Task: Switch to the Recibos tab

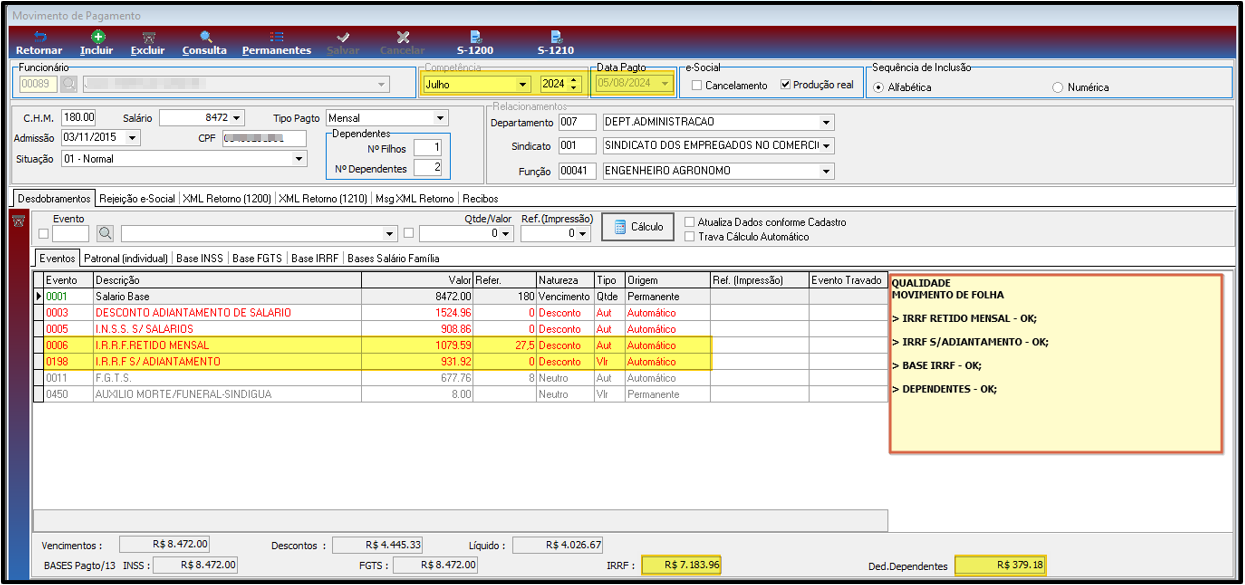Action: click(x=480, y=198)
